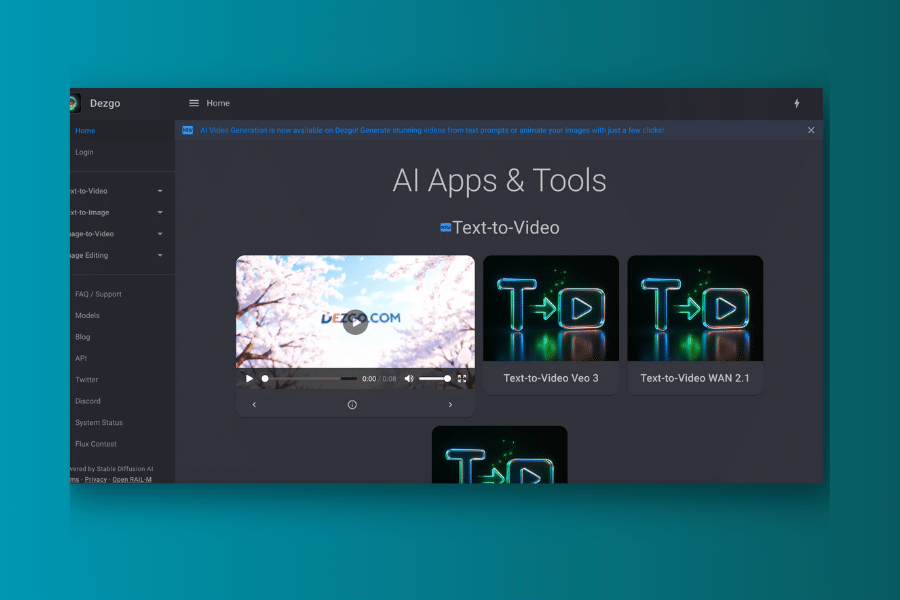
Task: Open the Open RAIL-M license link
Action: (x=132, y=479)
